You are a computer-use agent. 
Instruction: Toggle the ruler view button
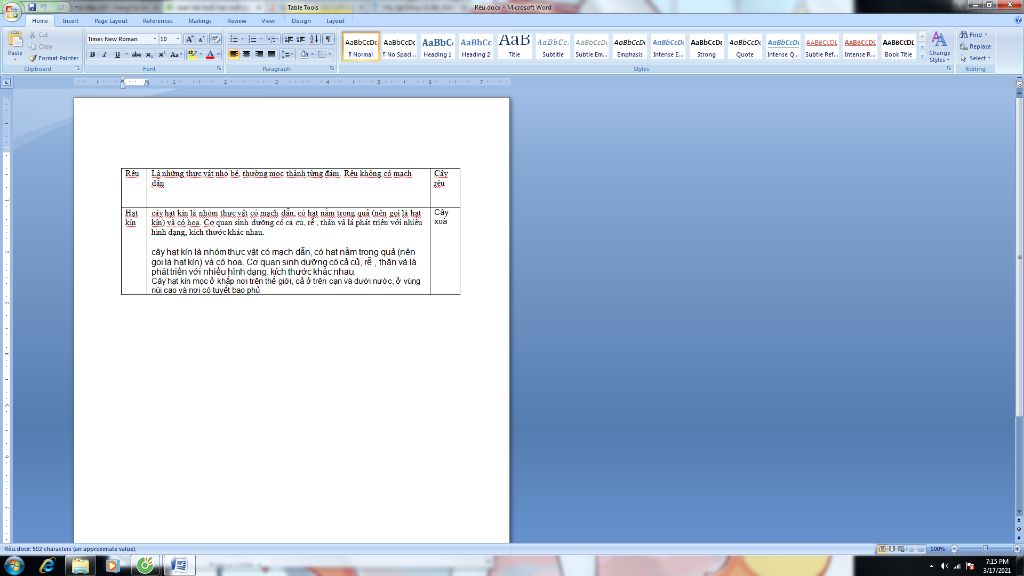click(1019, 83)
